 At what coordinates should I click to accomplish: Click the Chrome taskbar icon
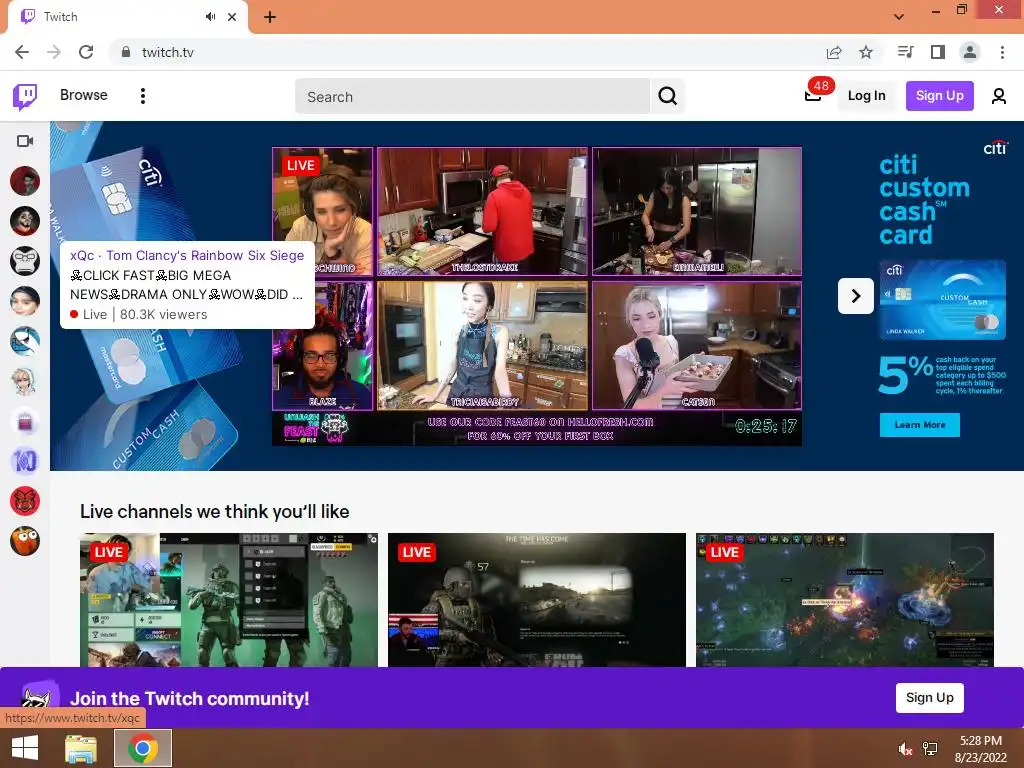click(x=143, y=748)
